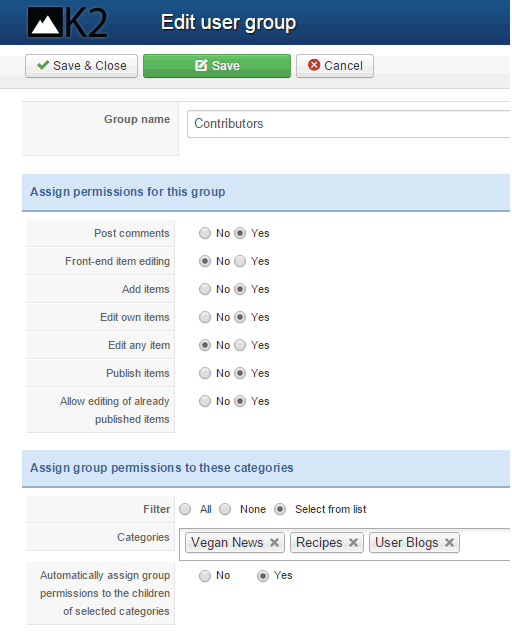
Task: Set Post comments to No
Action: click(x=205, y=233)
